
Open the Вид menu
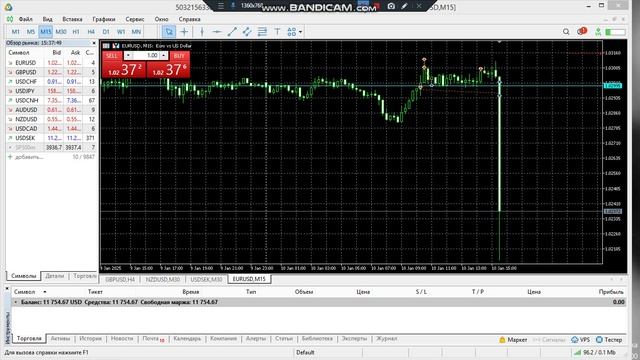tap(47, 19)
